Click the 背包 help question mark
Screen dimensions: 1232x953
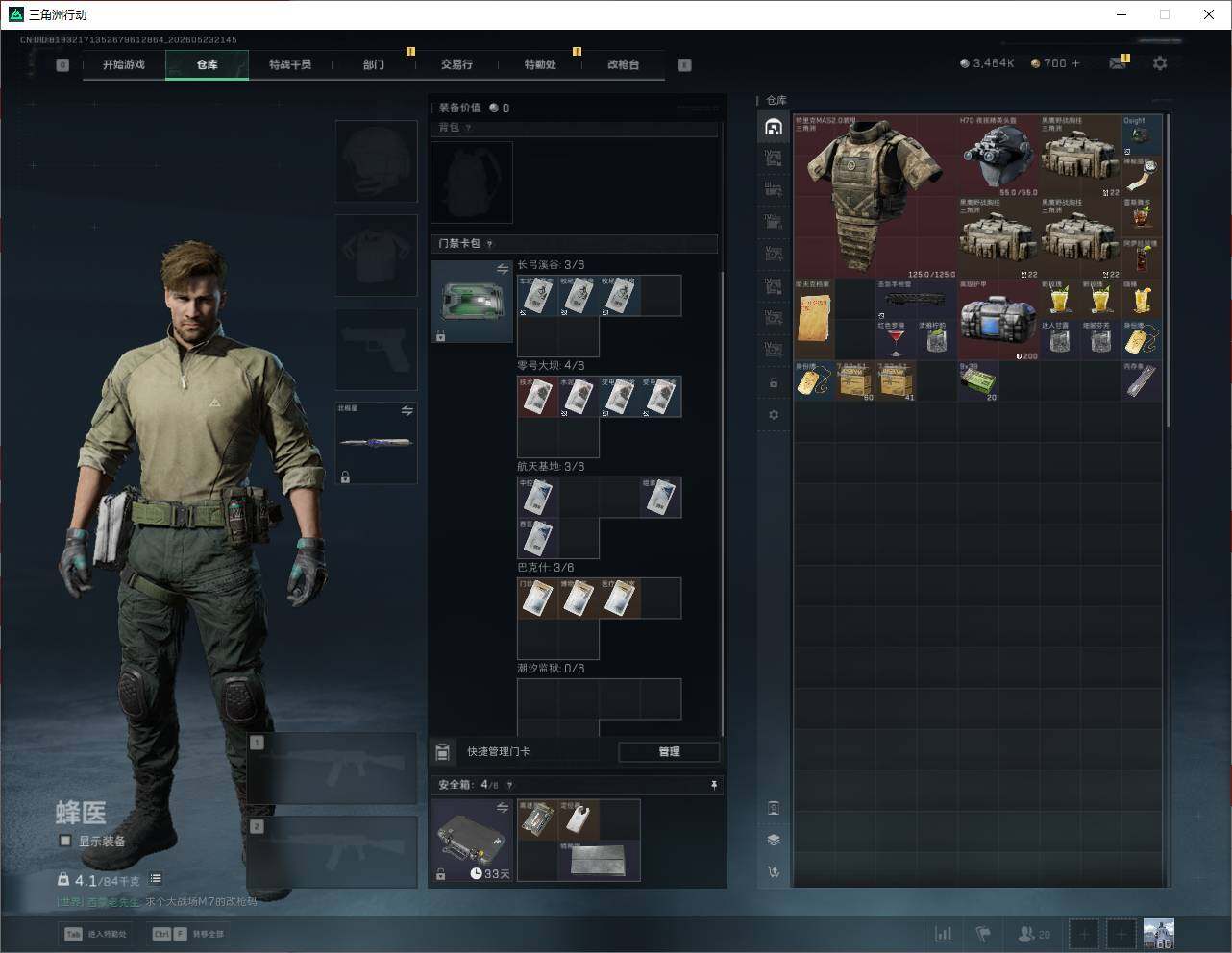coord(469,128)
